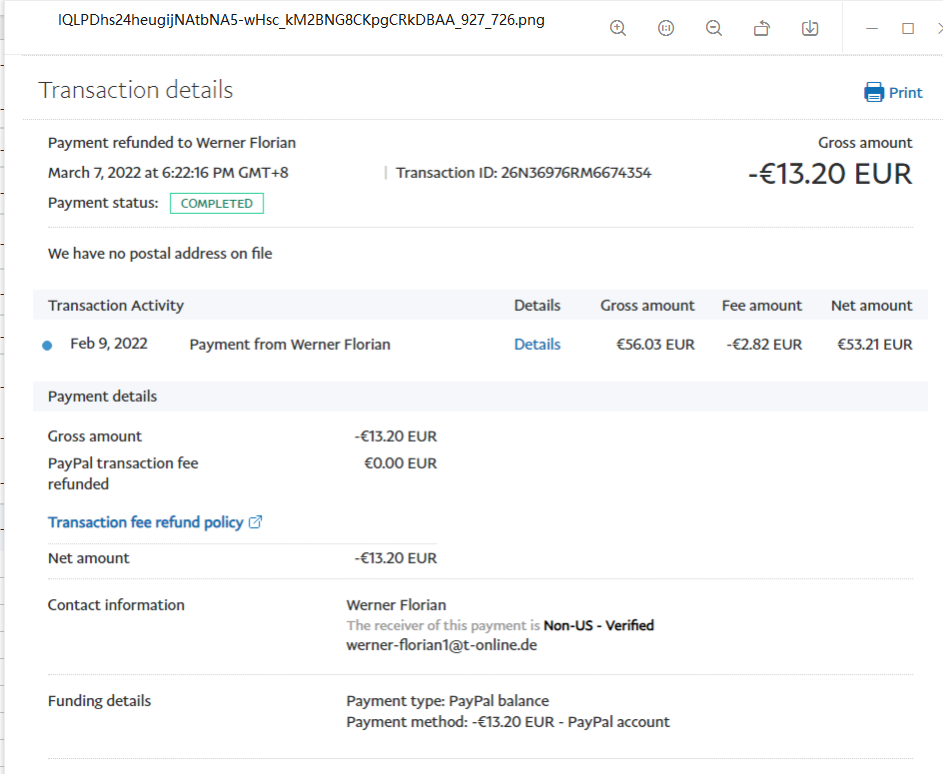Click the Payment details section header
This screenshot has height=774, width=943.
(x=102, y=396)
